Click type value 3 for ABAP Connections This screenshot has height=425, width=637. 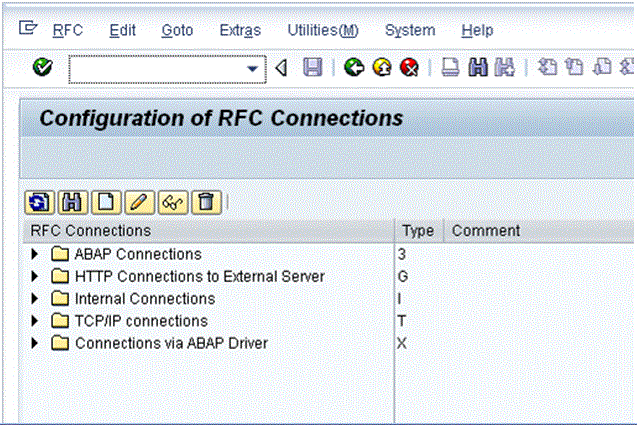[x=402, y=254]
